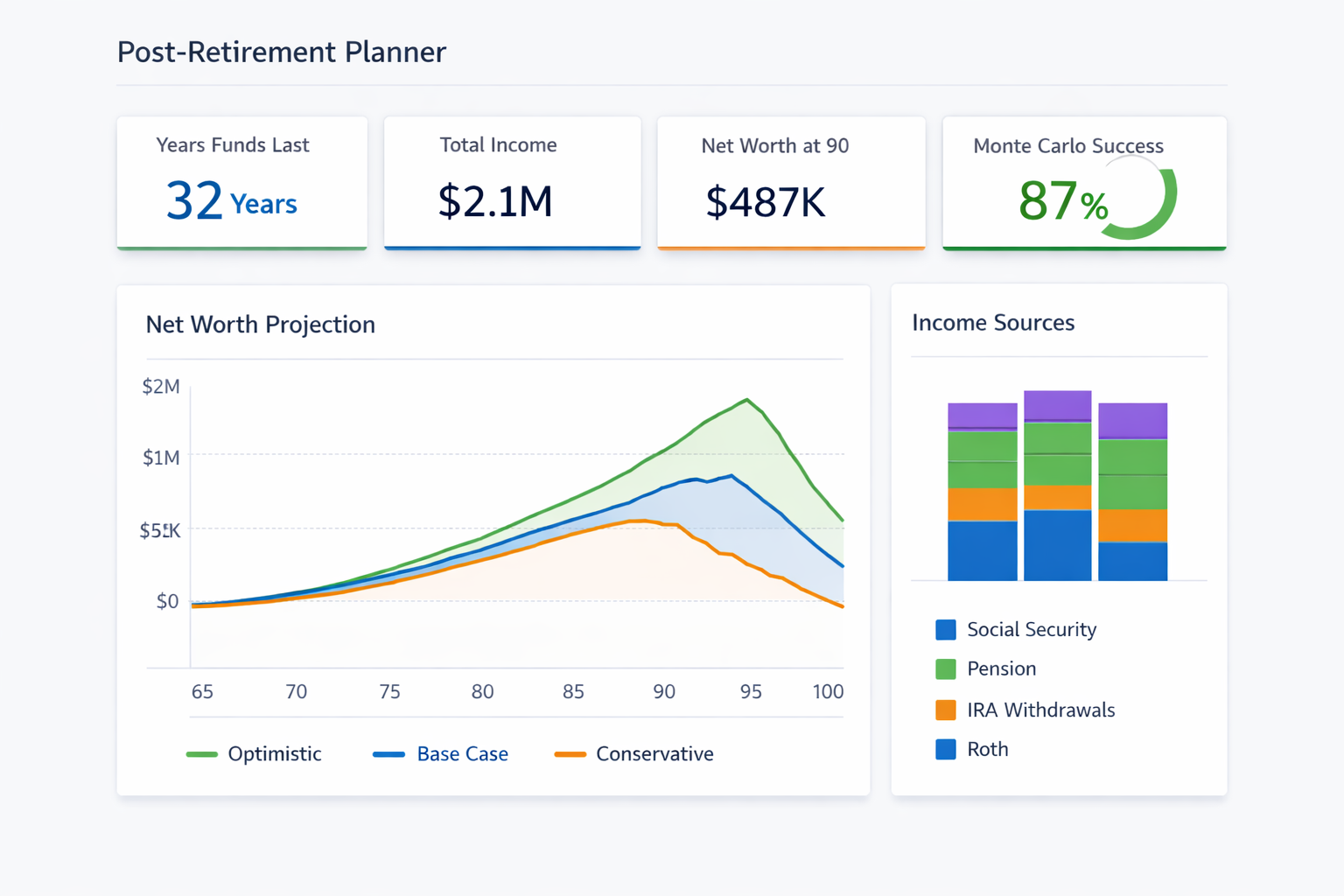
Task: Click the orange Conservative legend marker
Action: point(569,753)
